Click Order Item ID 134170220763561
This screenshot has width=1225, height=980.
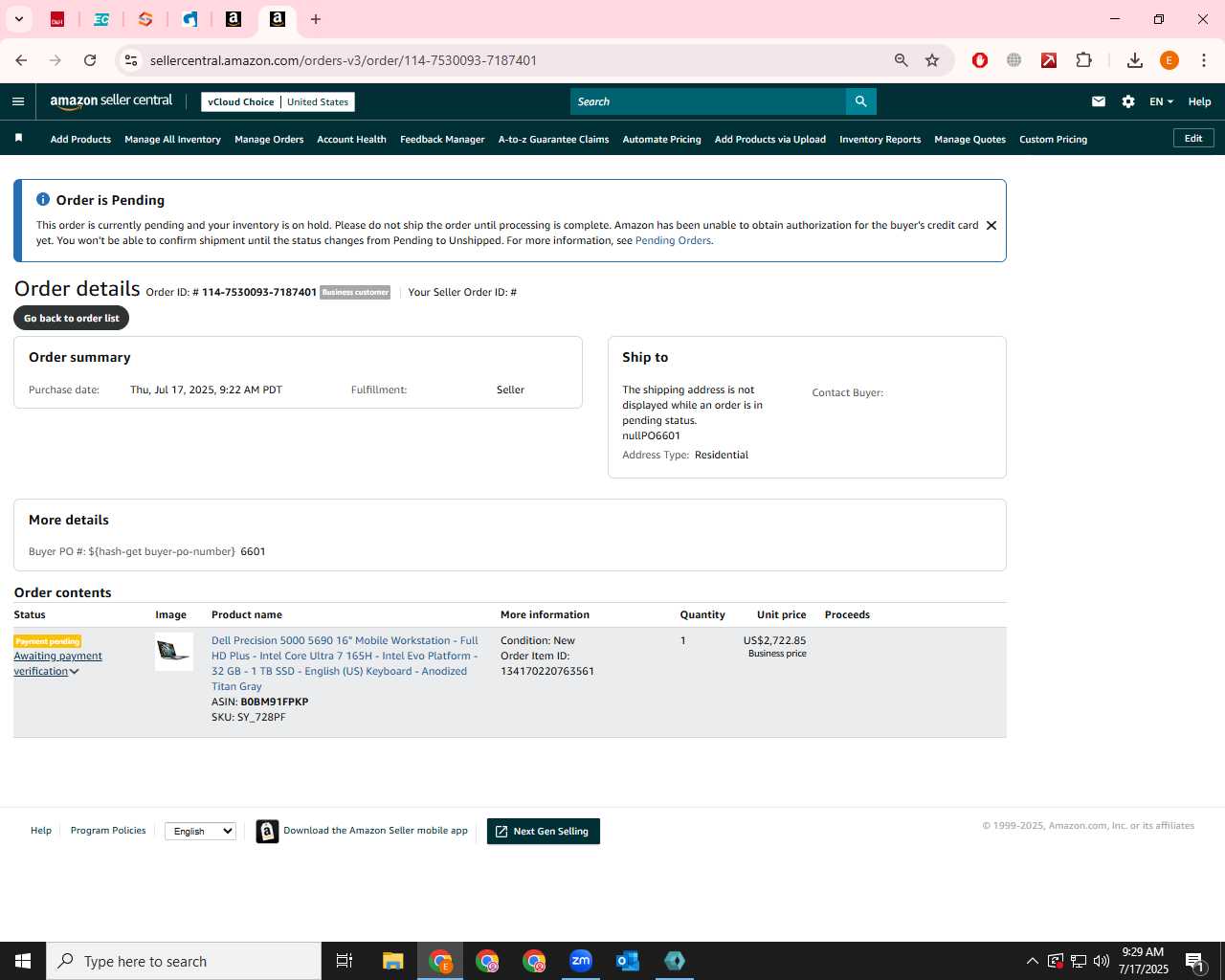[547, 672]
